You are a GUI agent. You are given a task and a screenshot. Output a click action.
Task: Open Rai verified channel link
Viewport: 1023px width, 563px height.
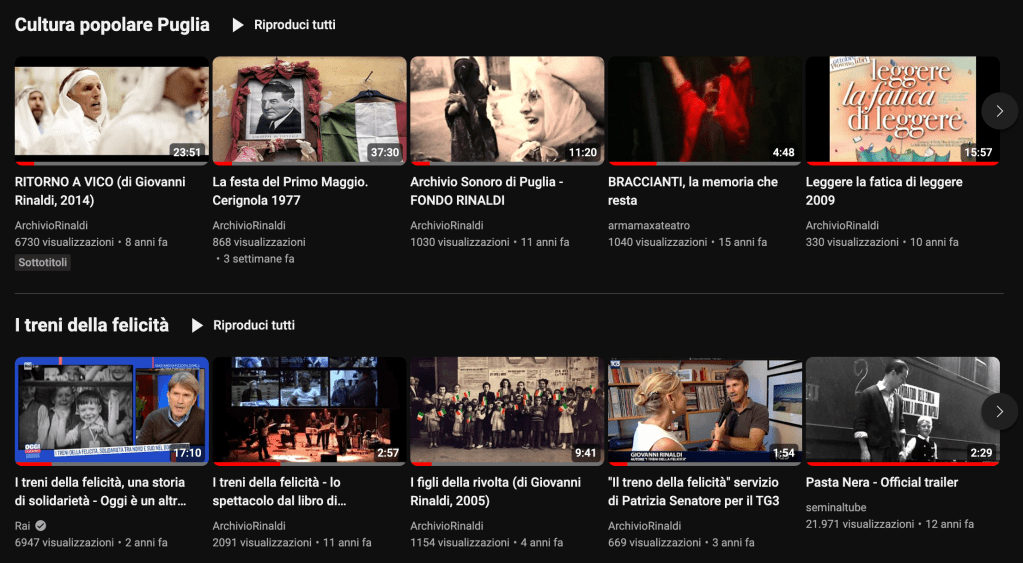(23, 526)
